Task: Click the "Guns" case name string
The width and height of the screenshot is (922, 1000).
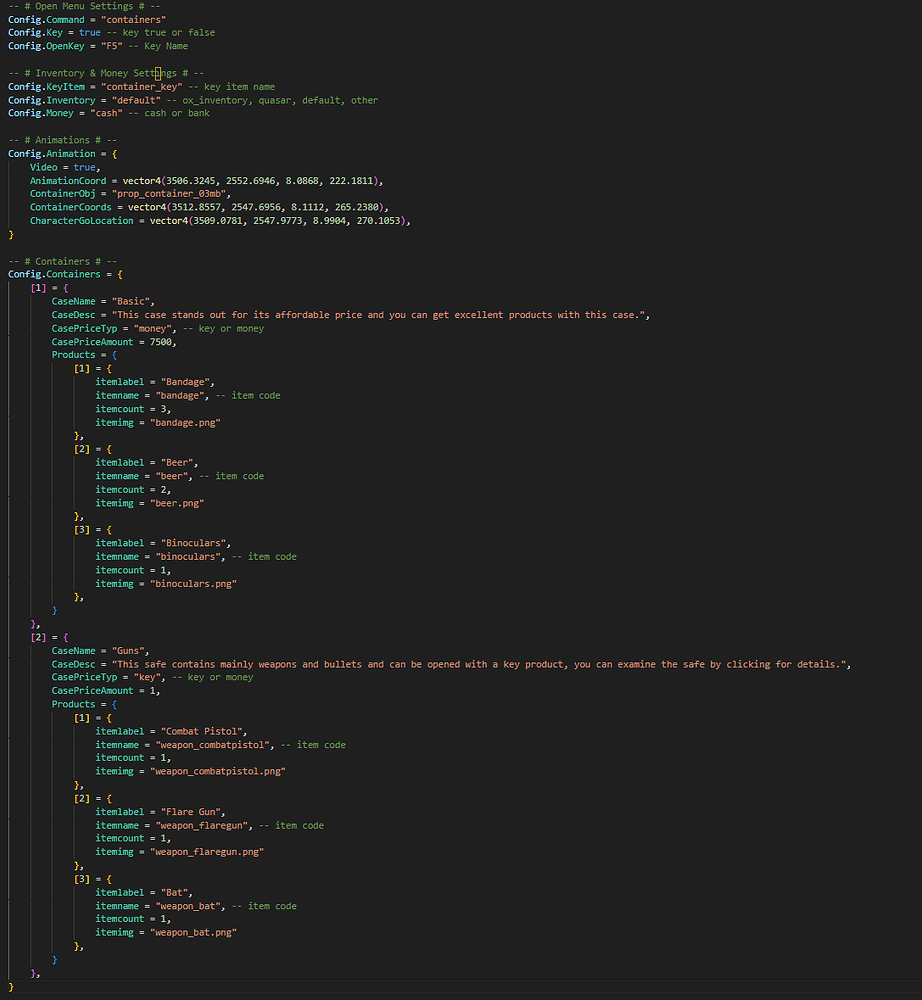Action: click(x=128, y=650)
